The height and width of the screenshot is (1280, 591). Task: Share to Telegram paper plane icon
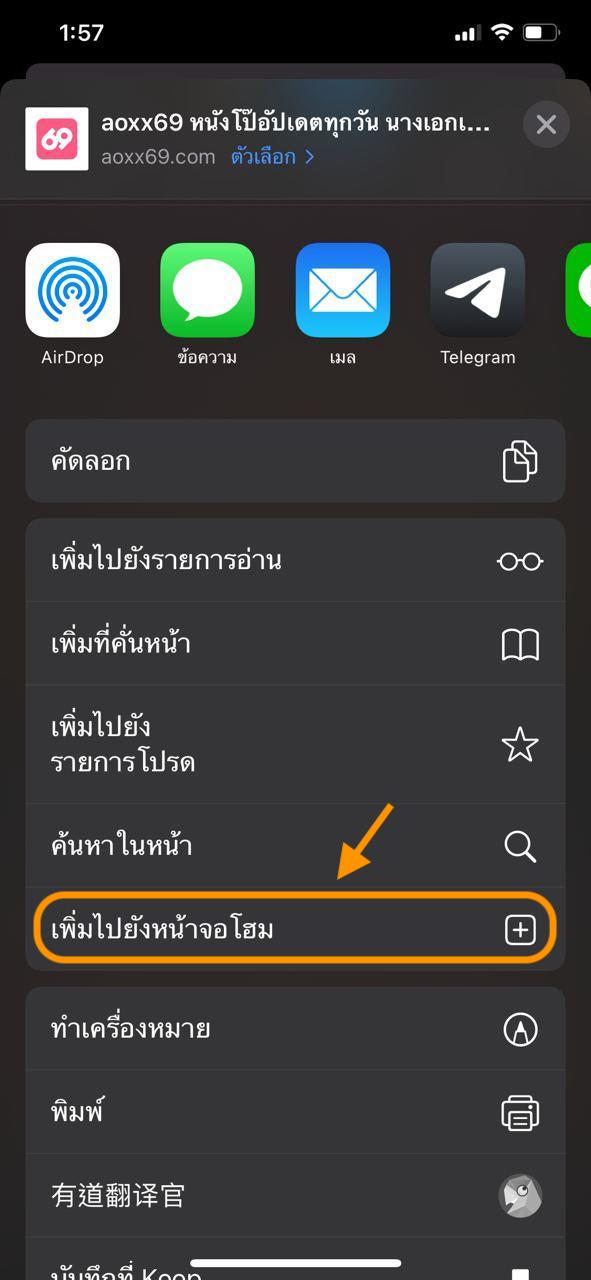tap(478, 290)
